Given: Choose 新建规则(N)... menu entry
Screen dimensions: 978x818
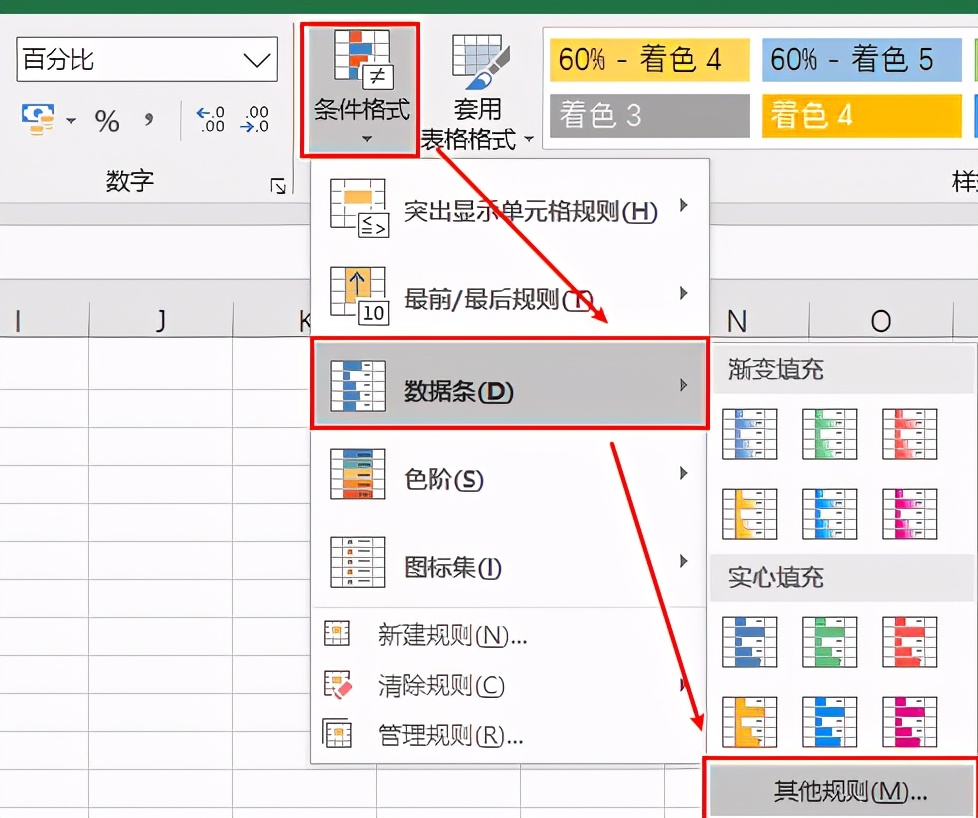Looking at the screenshot, I should click(510, 635).
